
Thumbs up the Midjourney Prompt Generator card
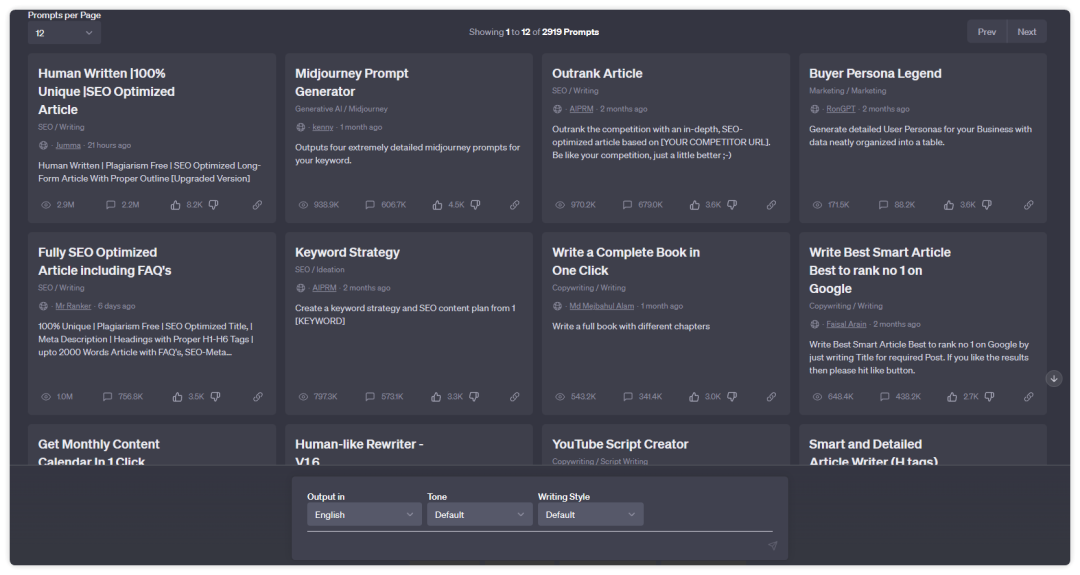point(437,205)
